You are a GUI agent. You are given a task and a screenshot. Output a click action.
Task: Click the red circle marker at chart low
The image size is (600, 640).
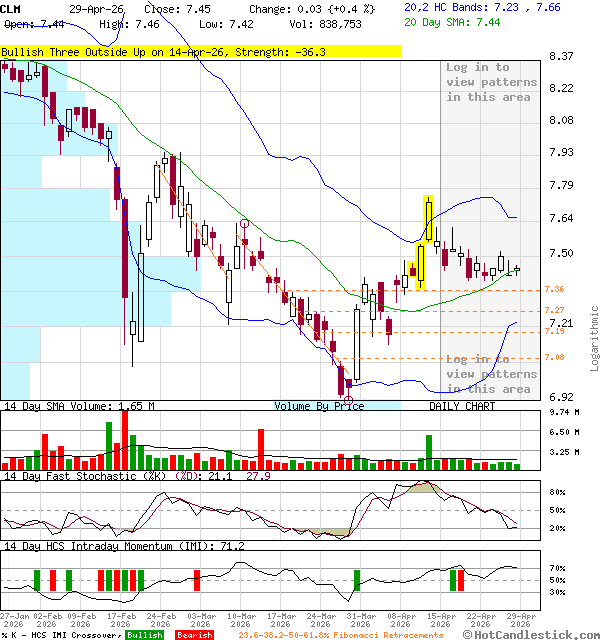pyautogui.click(x=348, y=399)
